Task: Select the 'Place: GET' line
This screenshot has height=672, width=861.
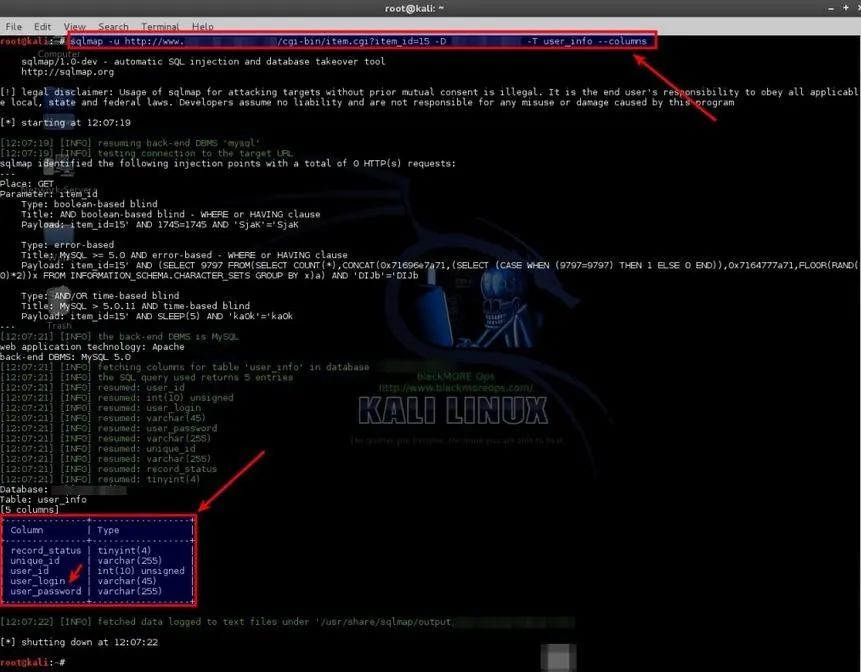Action: pyautogui.click(x=27, y=183)
